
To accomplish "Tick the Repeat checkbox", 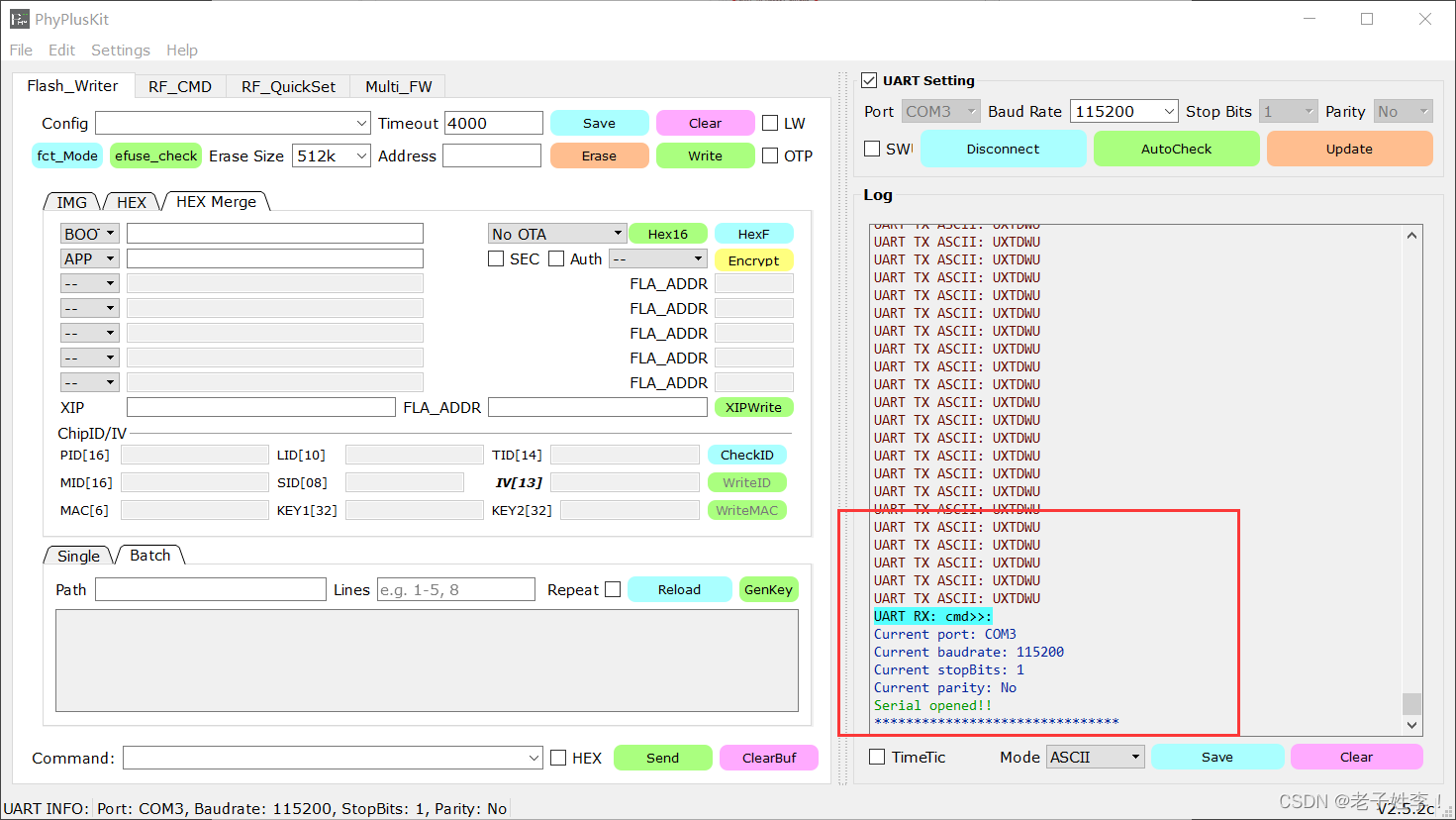I will [613, 589].
